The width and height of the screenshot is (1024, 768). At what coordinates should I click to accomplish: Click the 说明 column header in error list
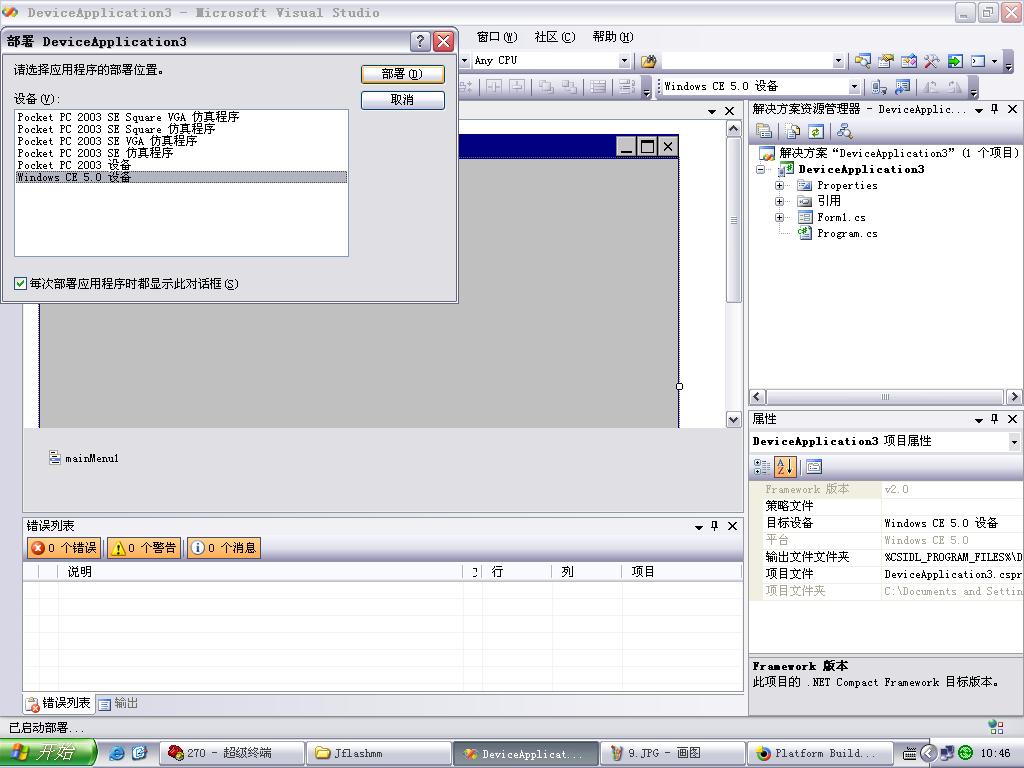(260, 571)
